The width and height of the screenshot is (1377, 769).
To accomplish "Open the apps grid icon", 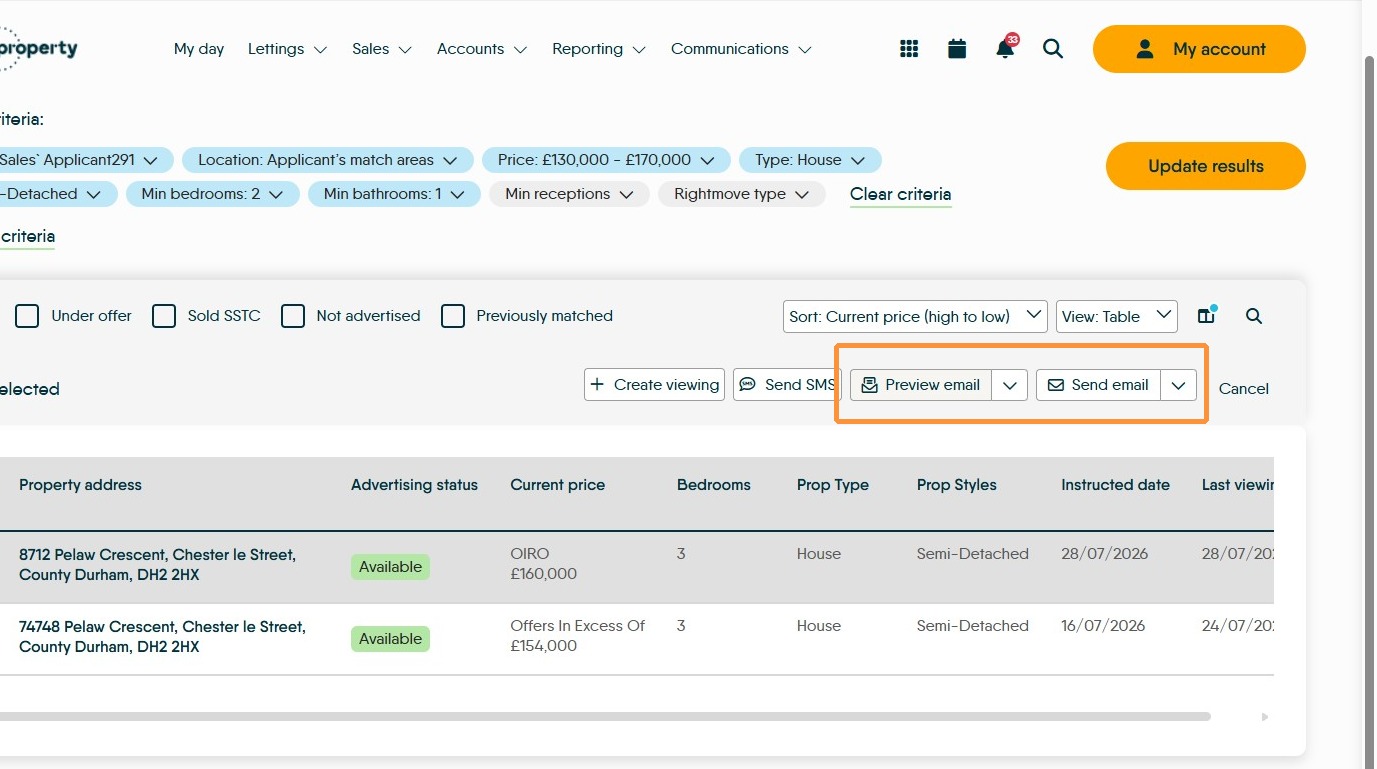I will (x=909, y=49).
